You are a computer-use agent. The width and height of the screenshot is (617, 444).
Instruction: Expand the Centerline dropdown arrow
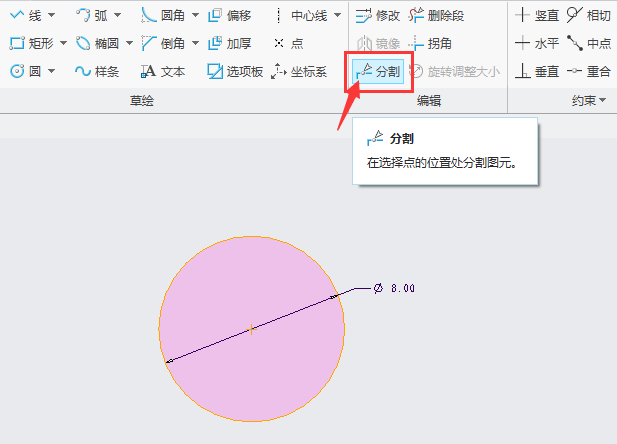coord(337,16)
